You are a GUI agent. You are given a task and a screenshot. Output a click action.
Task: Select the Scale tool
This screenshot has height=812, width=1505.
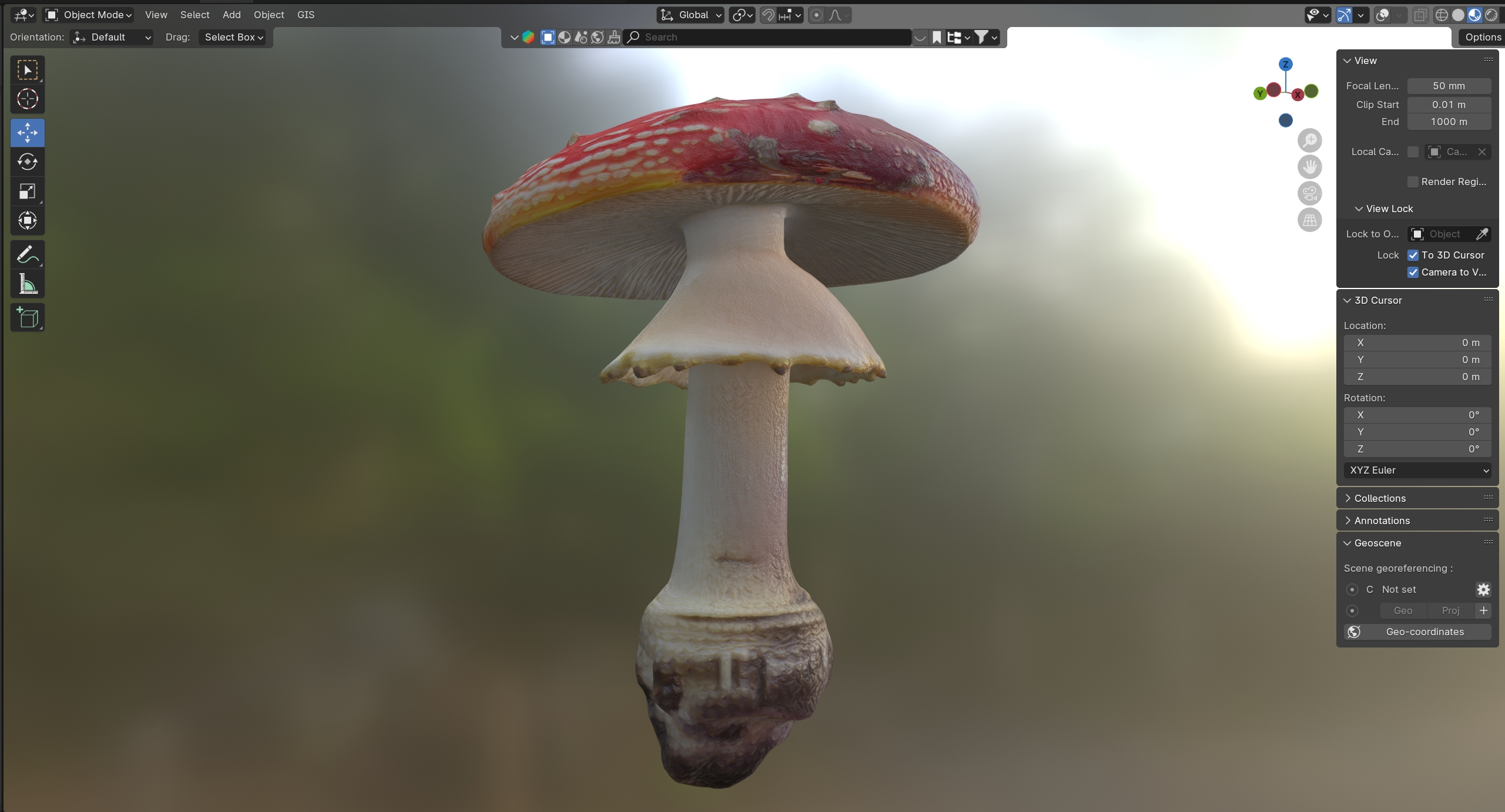tap(27, 191)
